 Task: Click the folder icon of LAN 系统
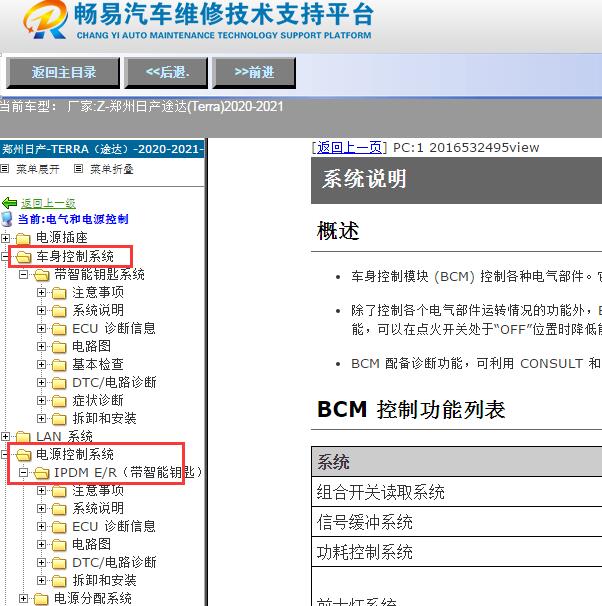click(23, 437)
